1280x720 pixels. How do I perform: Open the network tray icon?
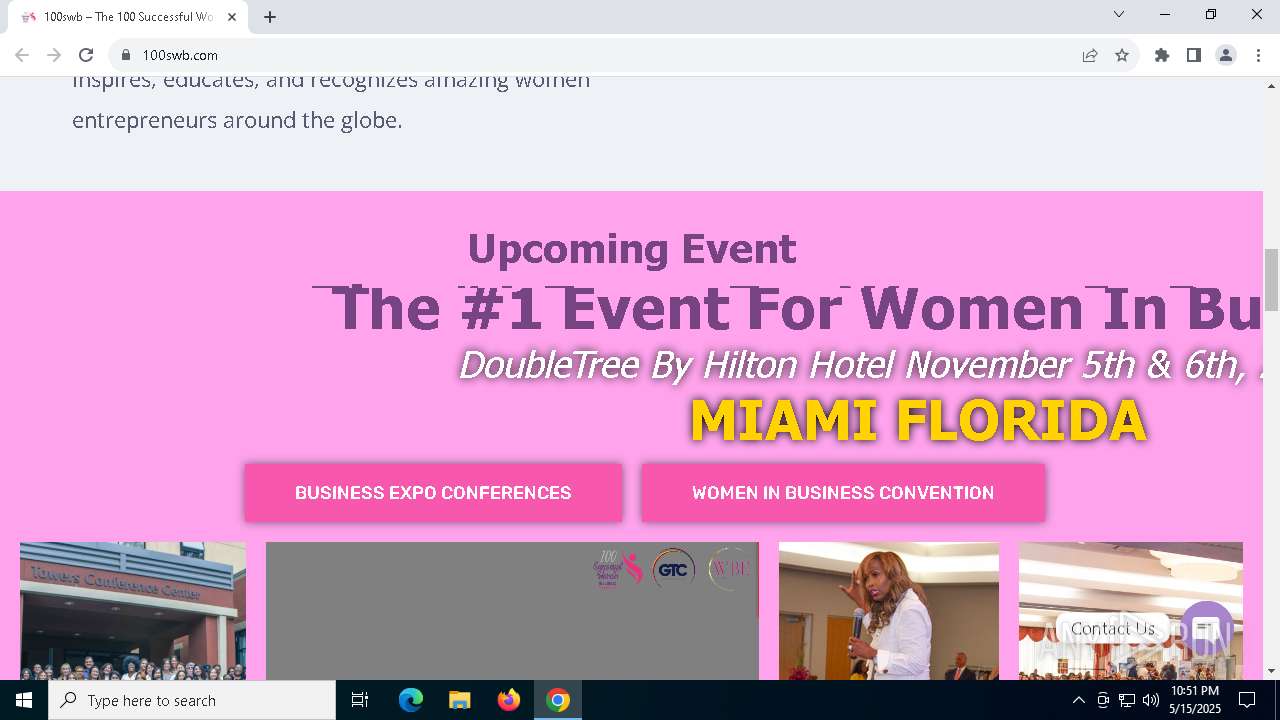[x=1127, y=700]
